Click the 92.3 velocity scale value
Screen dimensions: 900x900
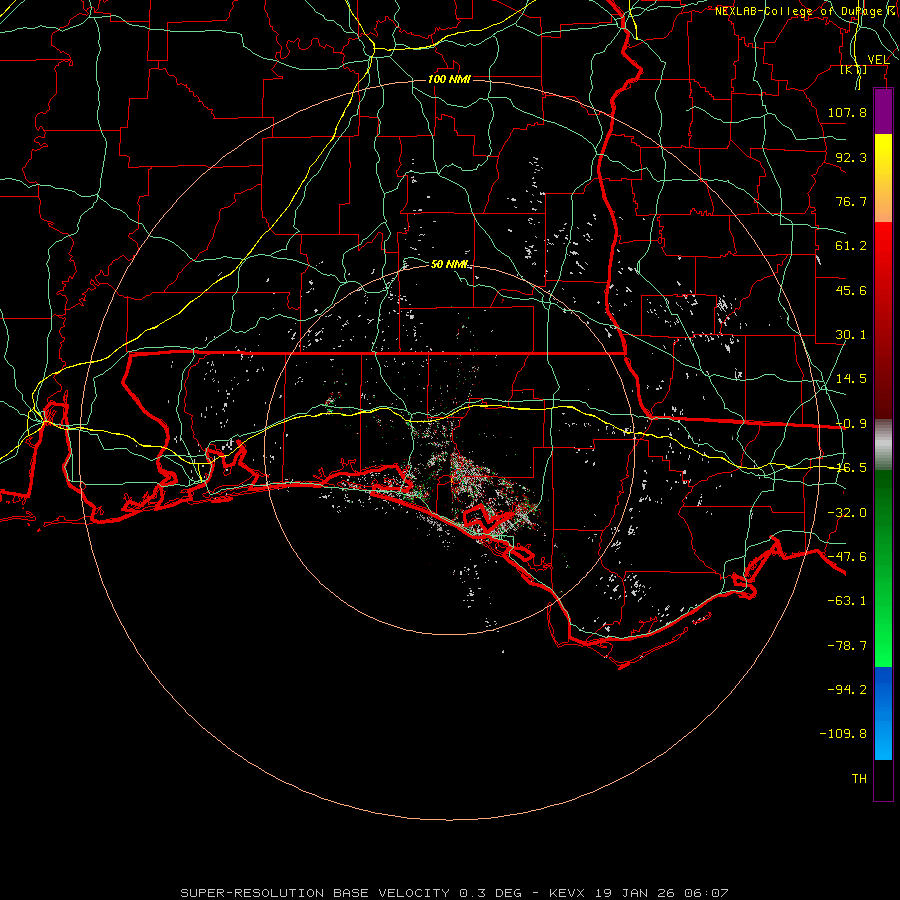tap(851, 157)
